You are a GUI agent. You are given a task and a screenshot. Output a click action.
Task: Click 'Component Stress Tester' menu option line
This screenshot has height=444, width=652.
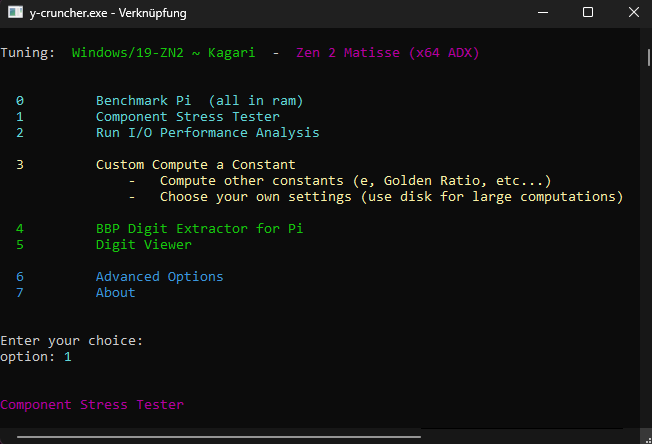[x=188, y=117]
